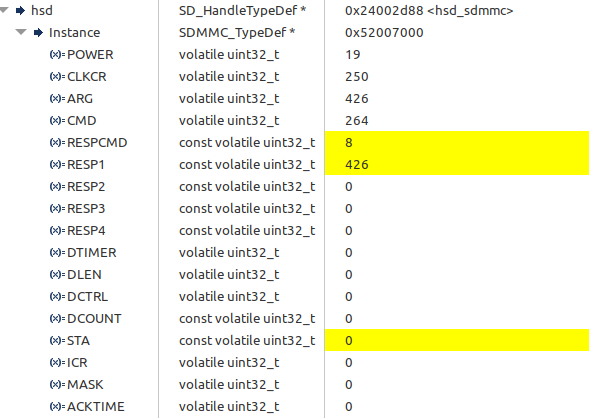Click the RESP2 value 0
Image resolution: width=589 pixels, height=418 pixels.
click(349, 187)
